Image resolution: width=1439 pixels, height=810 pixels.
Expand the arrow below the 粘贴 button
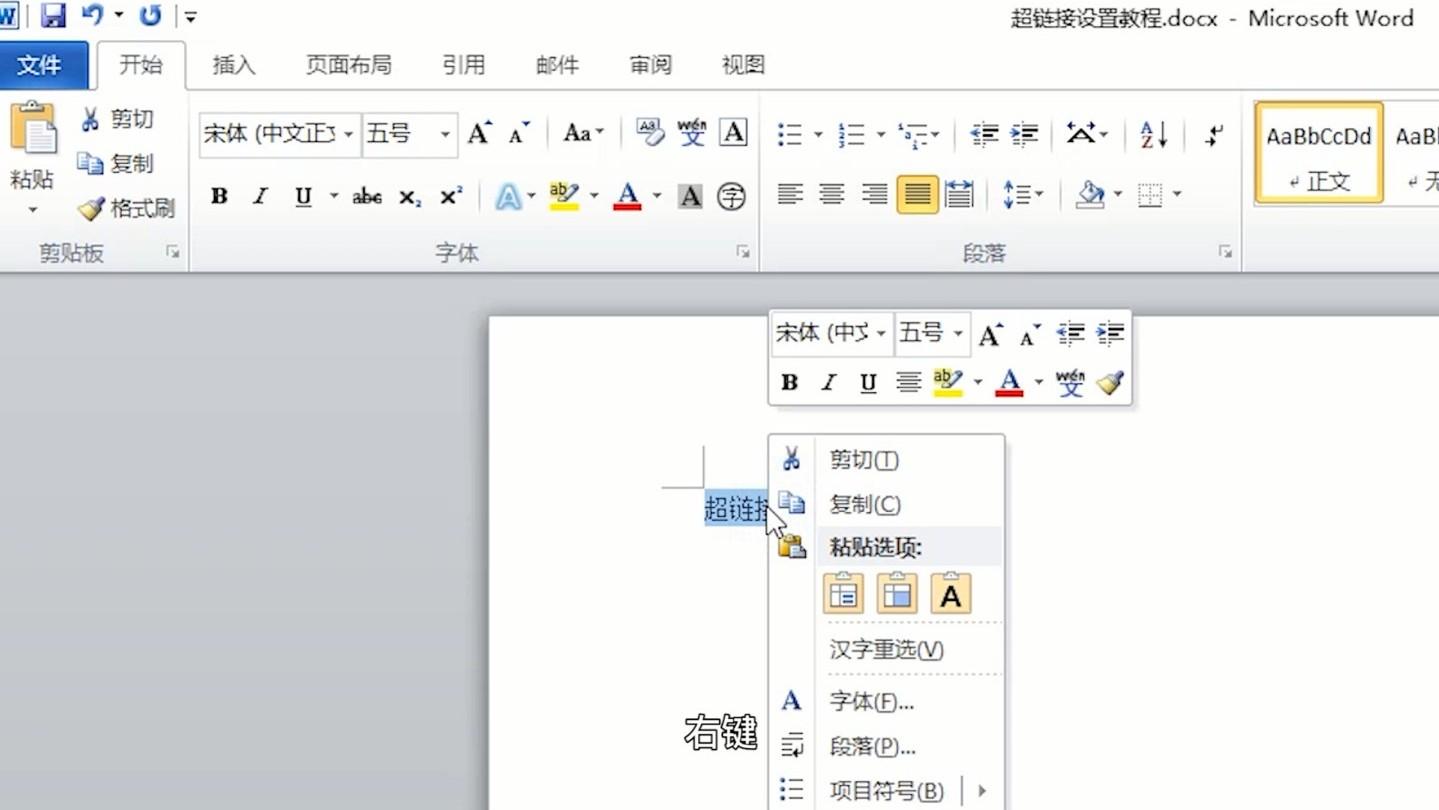(x=32, y=210)
